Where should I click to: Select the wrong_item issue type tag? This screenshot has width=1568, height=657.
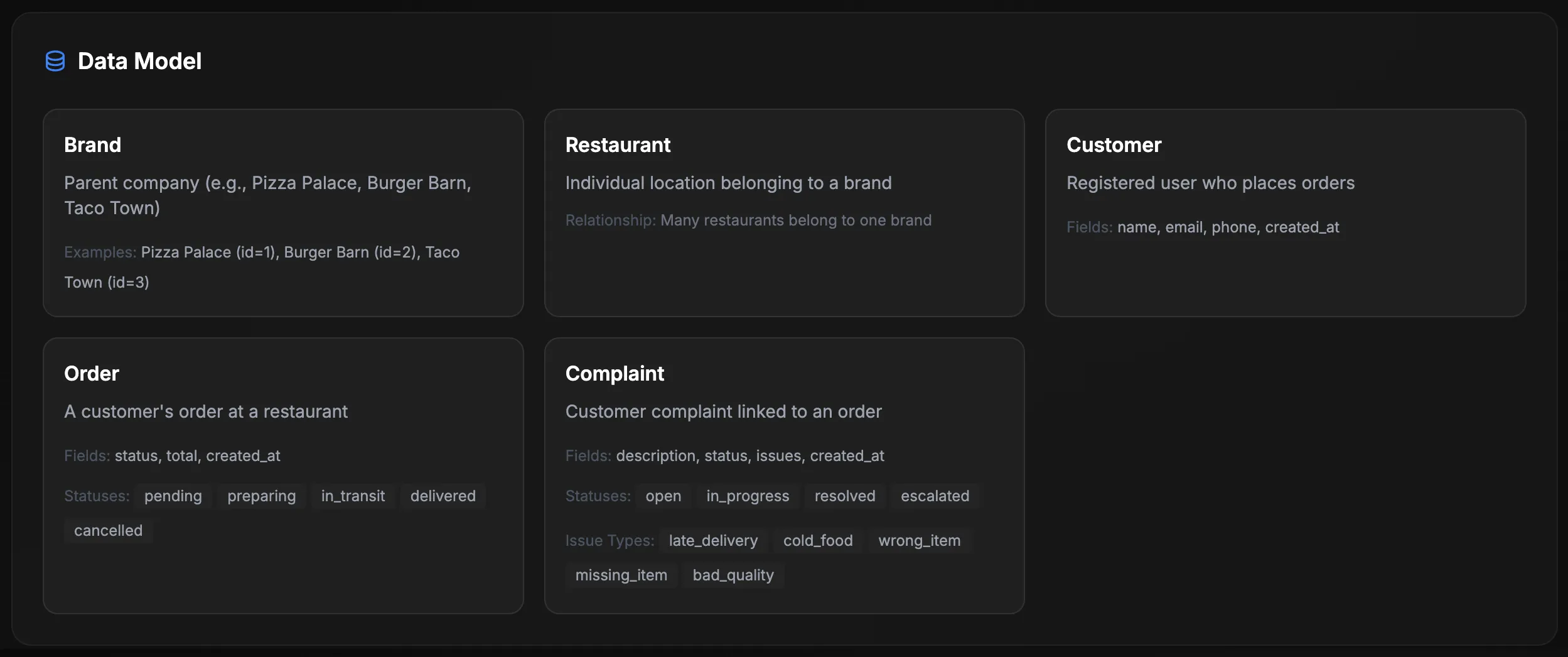pos(919,540)
